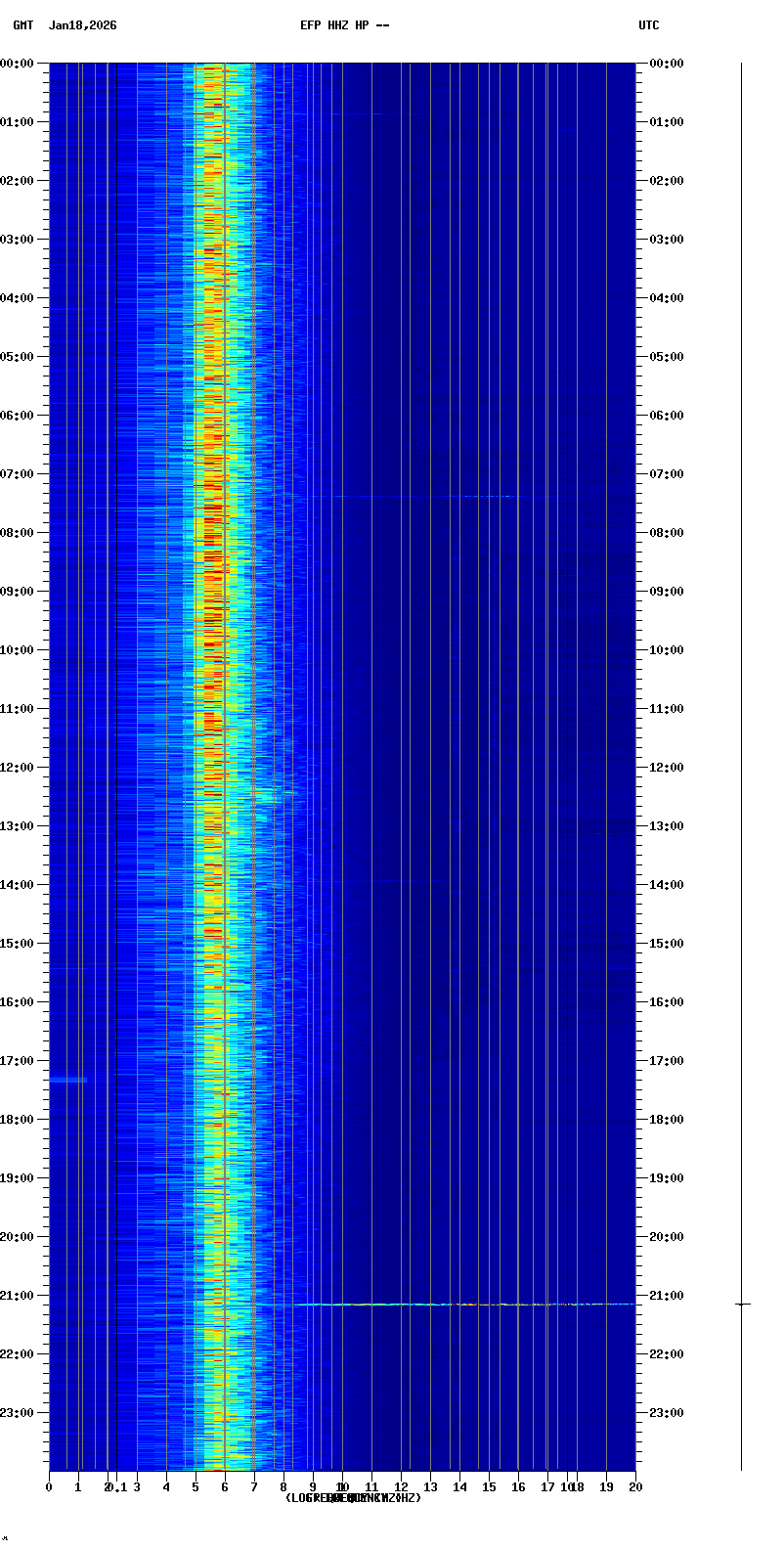Click the 06:00 label on right UTC axis

point(667,416)
